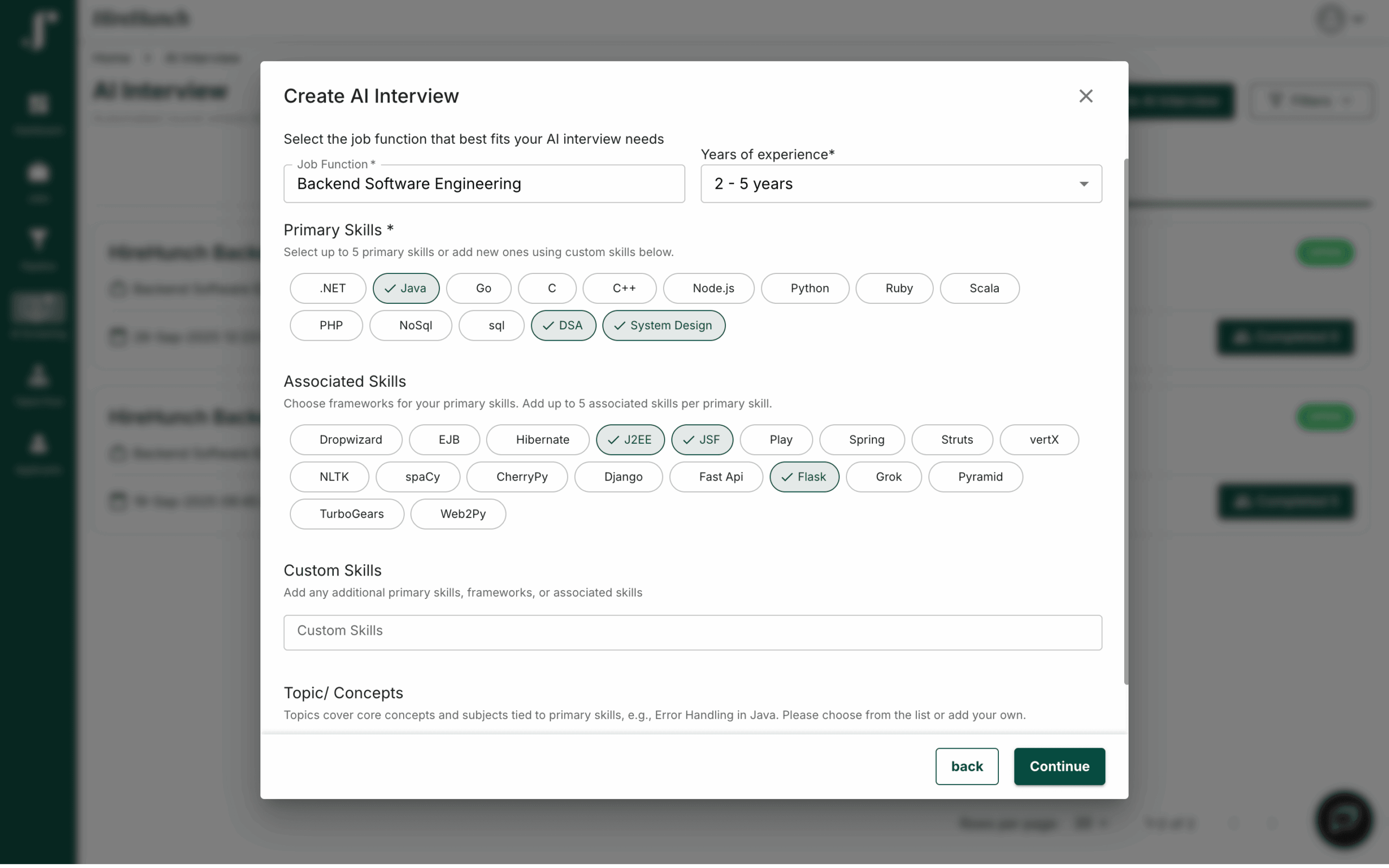The width and height of the screenshot is (1389, 868).
Task: Click the back button
Action: [966, 767]
